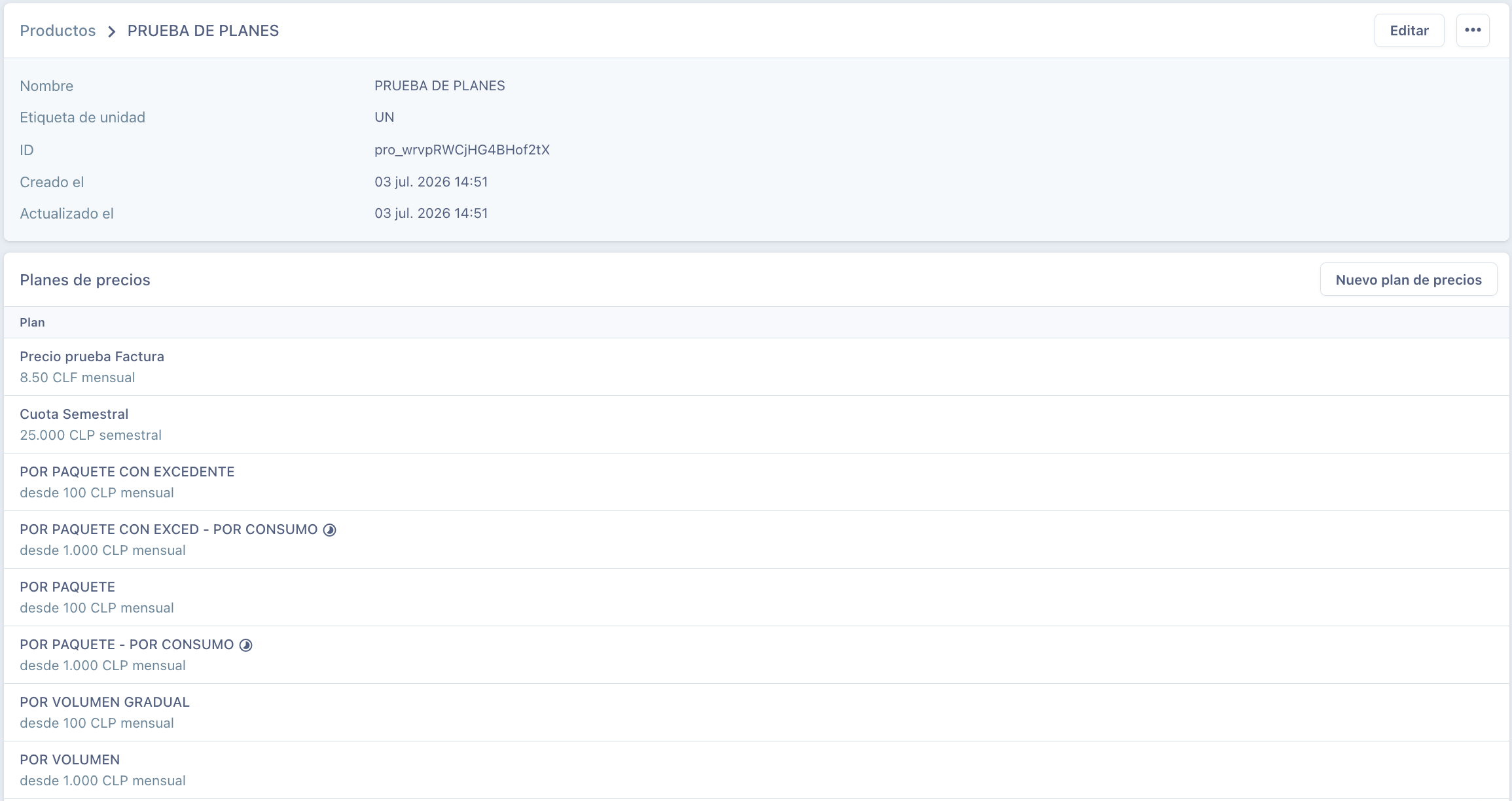Click the Plan column header
Viewport: 1512px width, 801px height.
[x=32, y=322]
